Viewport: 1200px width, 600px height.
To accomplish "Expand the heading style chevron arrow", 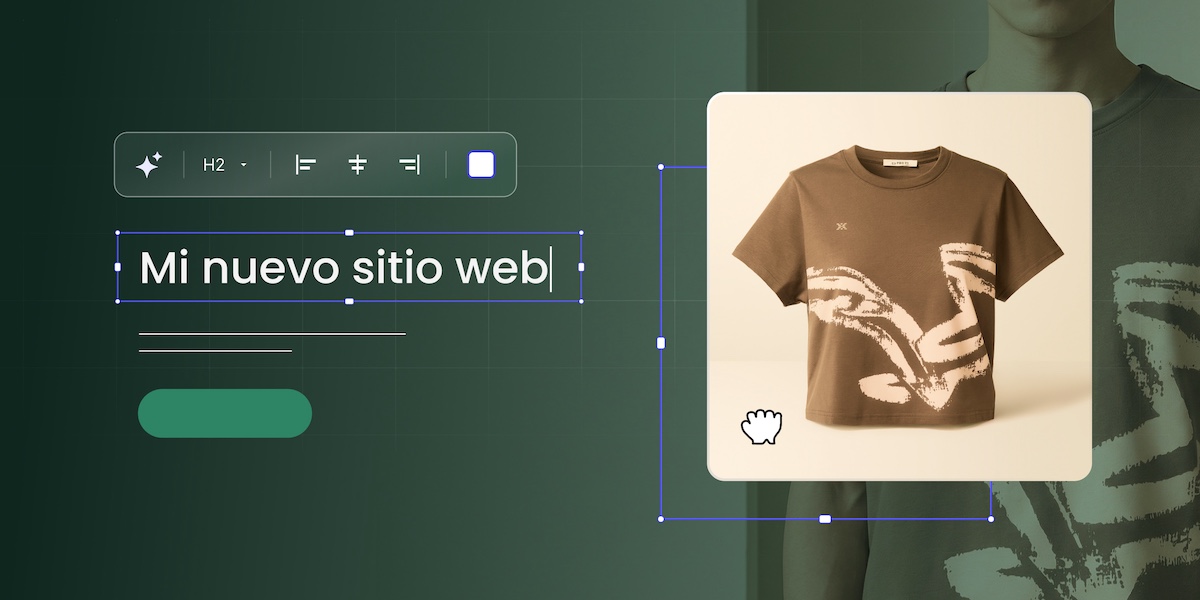I will click(x=243, y=164).
